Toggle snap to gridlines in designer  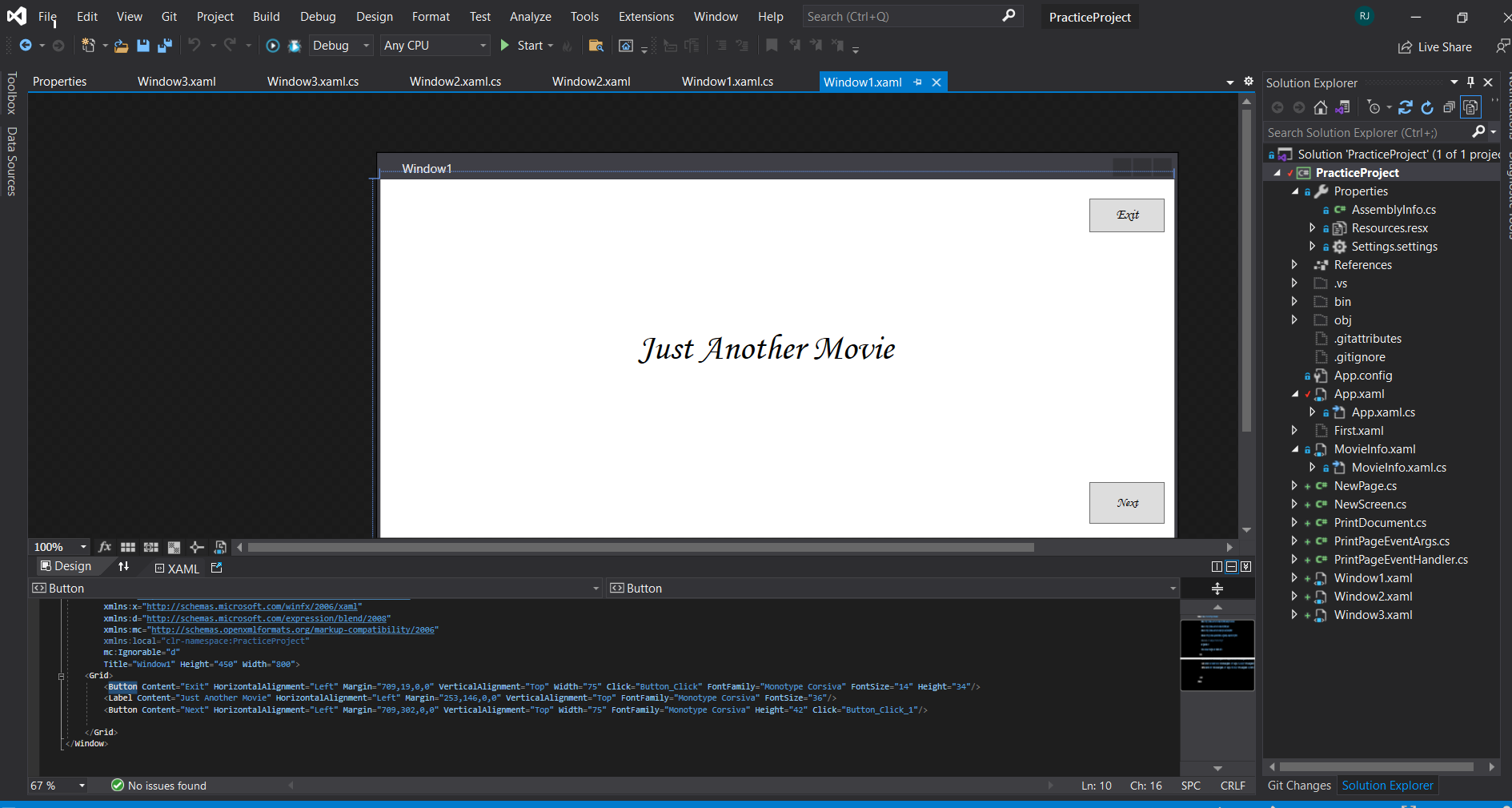(x=150, y=547)
